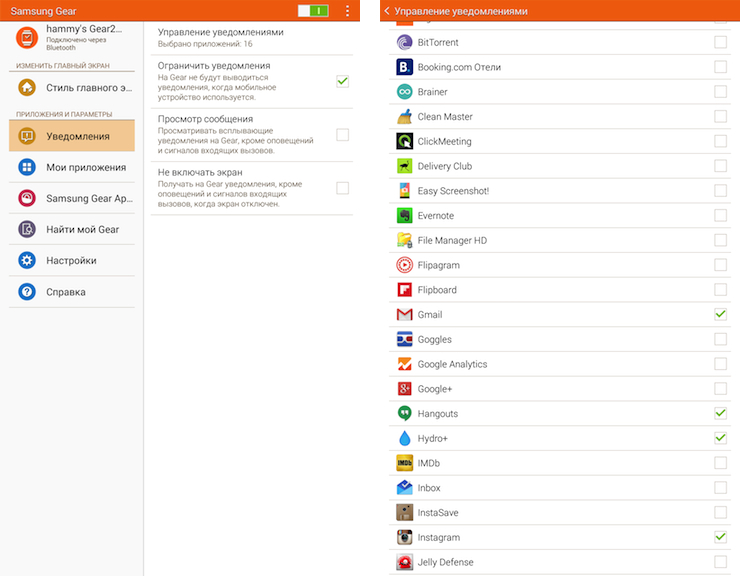Screen dimensions: 740x576
Task: Check the Flipboard notification checkbox
Action: [x=720, y=289]
